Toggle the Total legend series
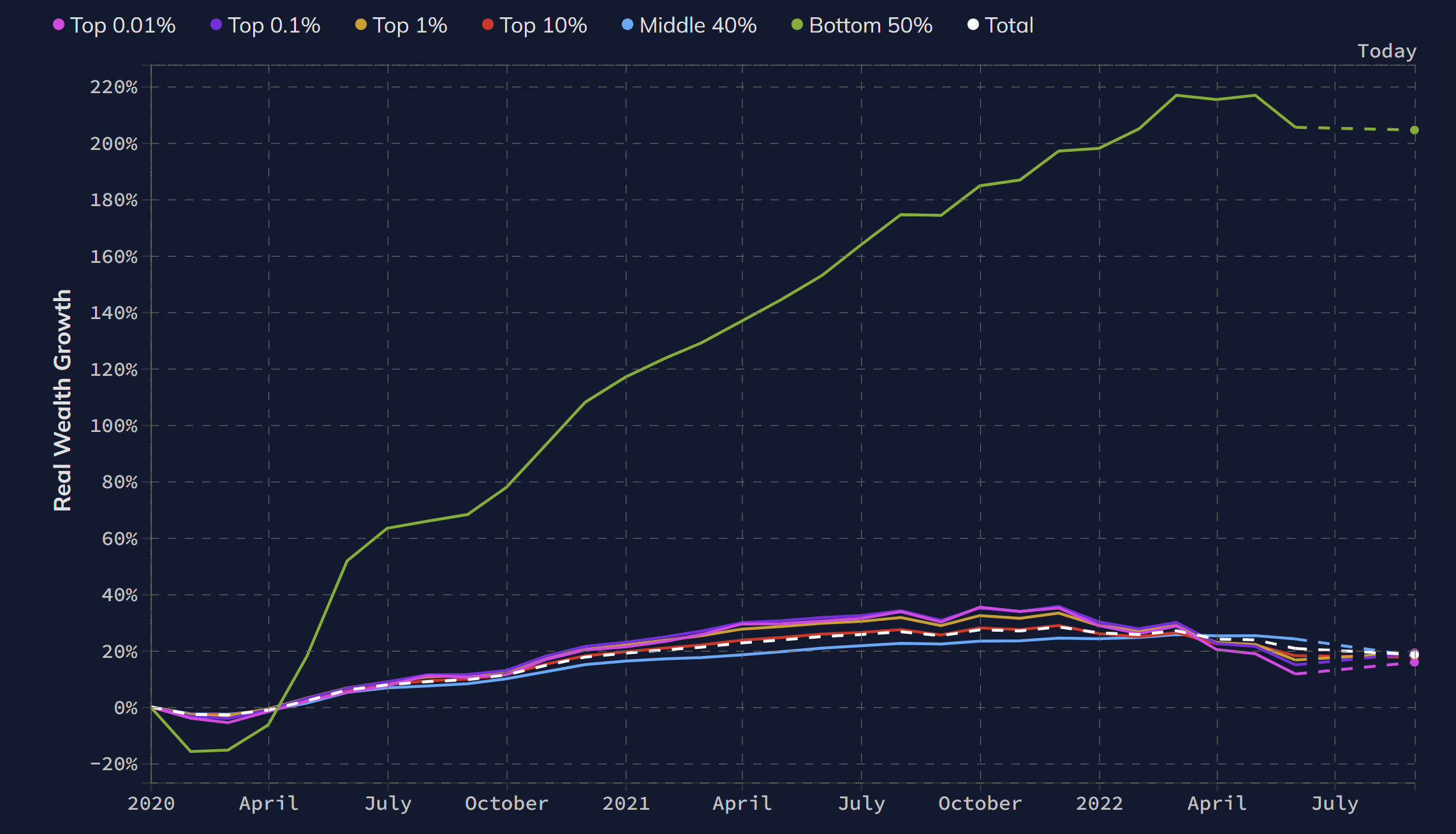The height and width of the screenshot is (834, 1456). 1008,26
